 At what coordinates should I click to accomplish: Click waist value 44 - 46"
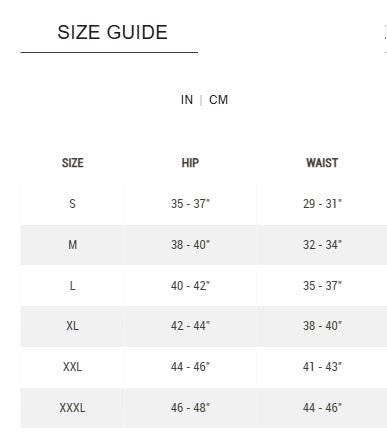tap(322, 408)
